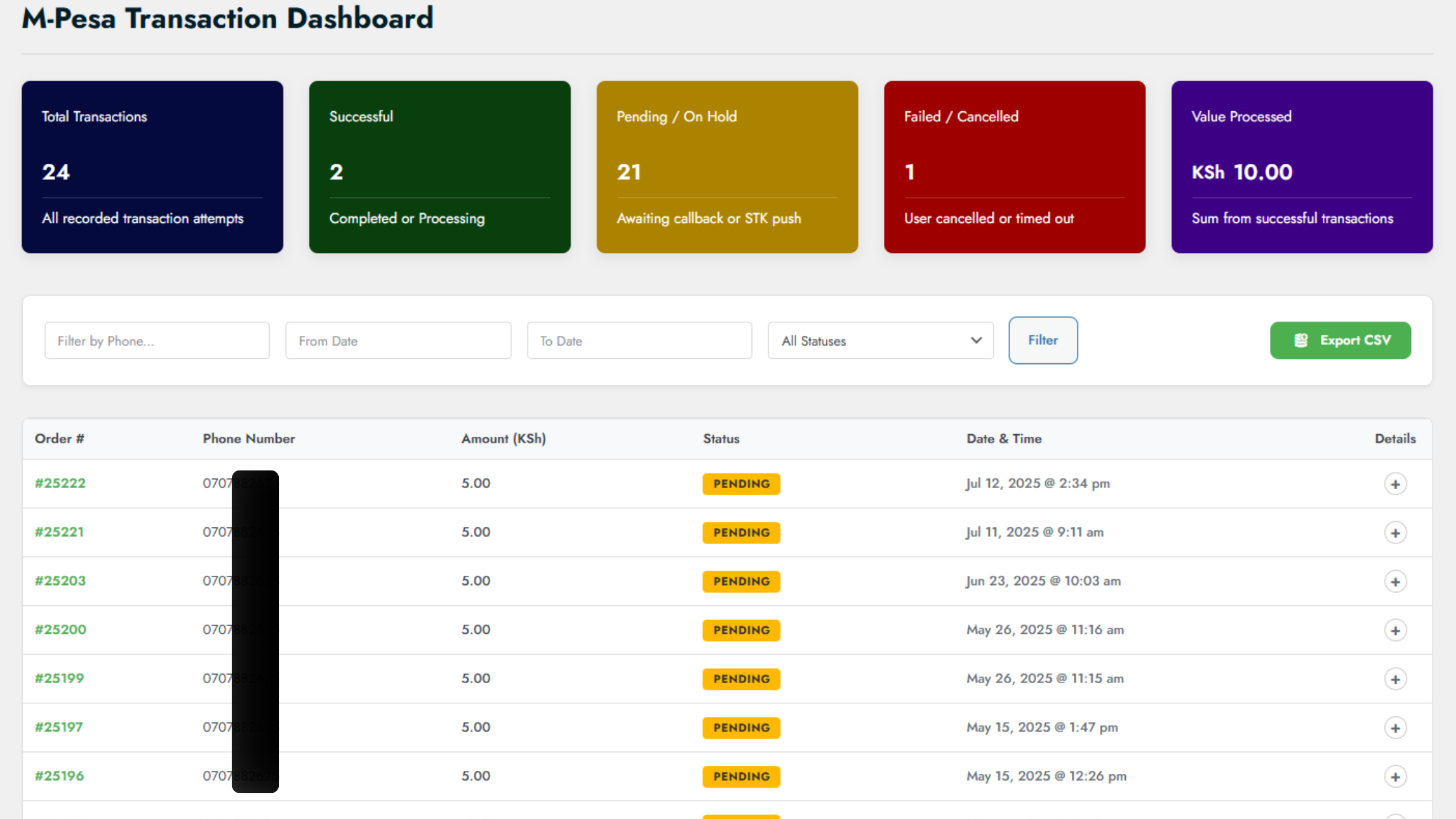Select the Value Processed card
Screen dimensions: 1456x819
[x=1302, y=167]
